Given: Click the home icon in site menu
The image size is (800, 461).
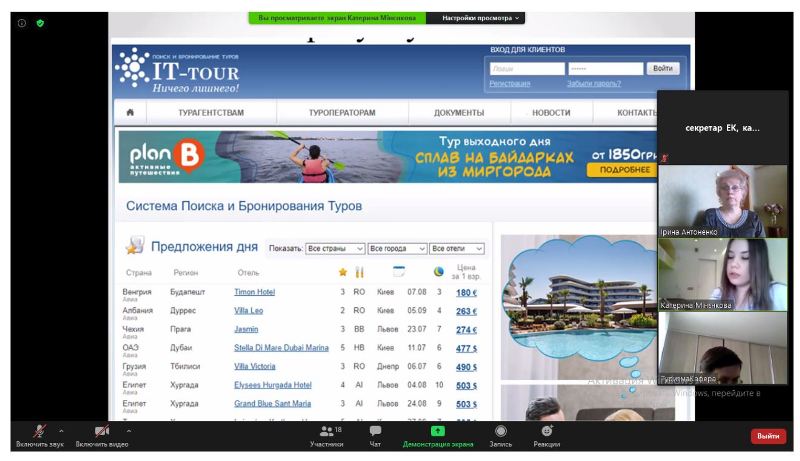Looking at the screenshot, I should [130, 112].
